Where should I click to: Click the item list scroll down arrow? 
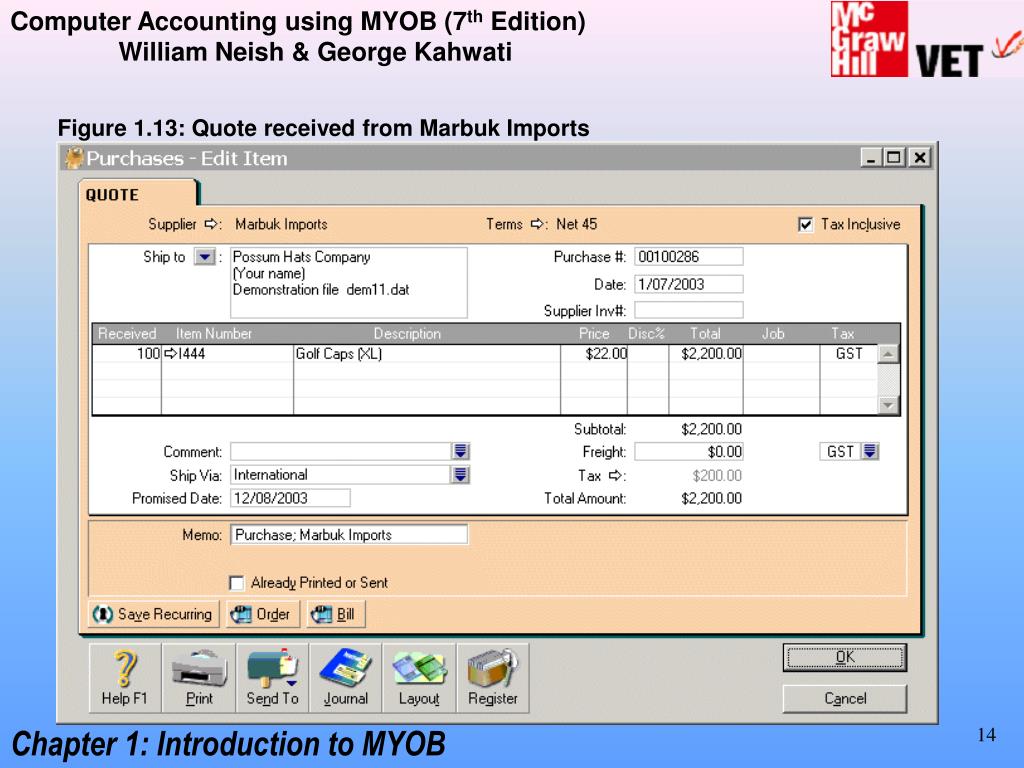(x=888, y=404)
